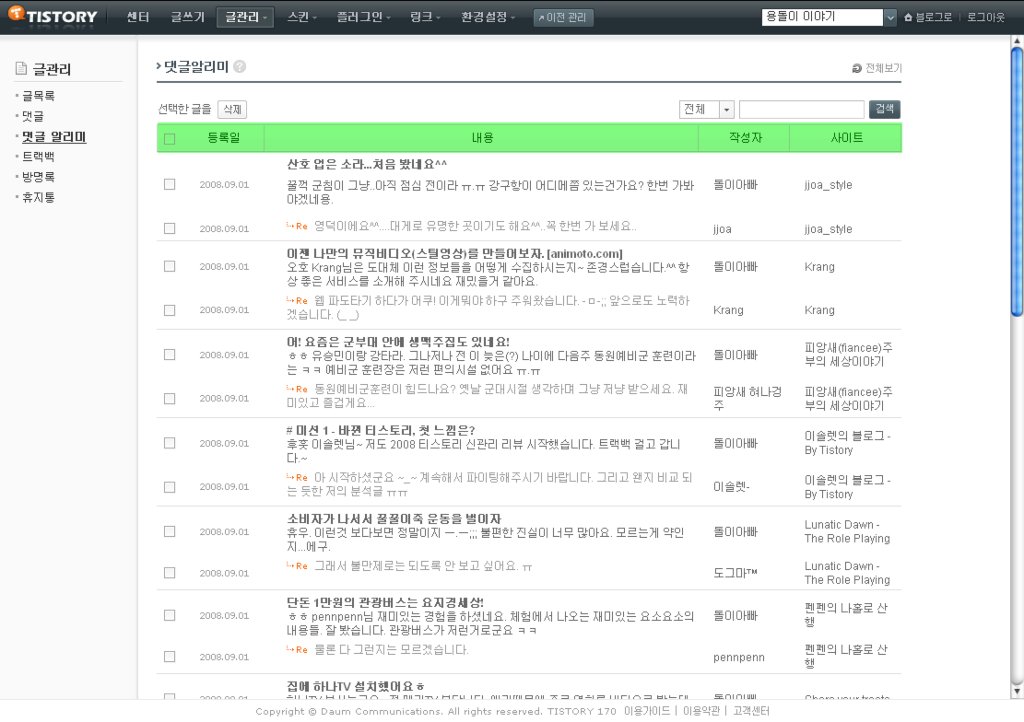Click the vertical scrollbar thumb
Image resolution: width=1024 pixels, height=722 pixels.
(1016, 181)
